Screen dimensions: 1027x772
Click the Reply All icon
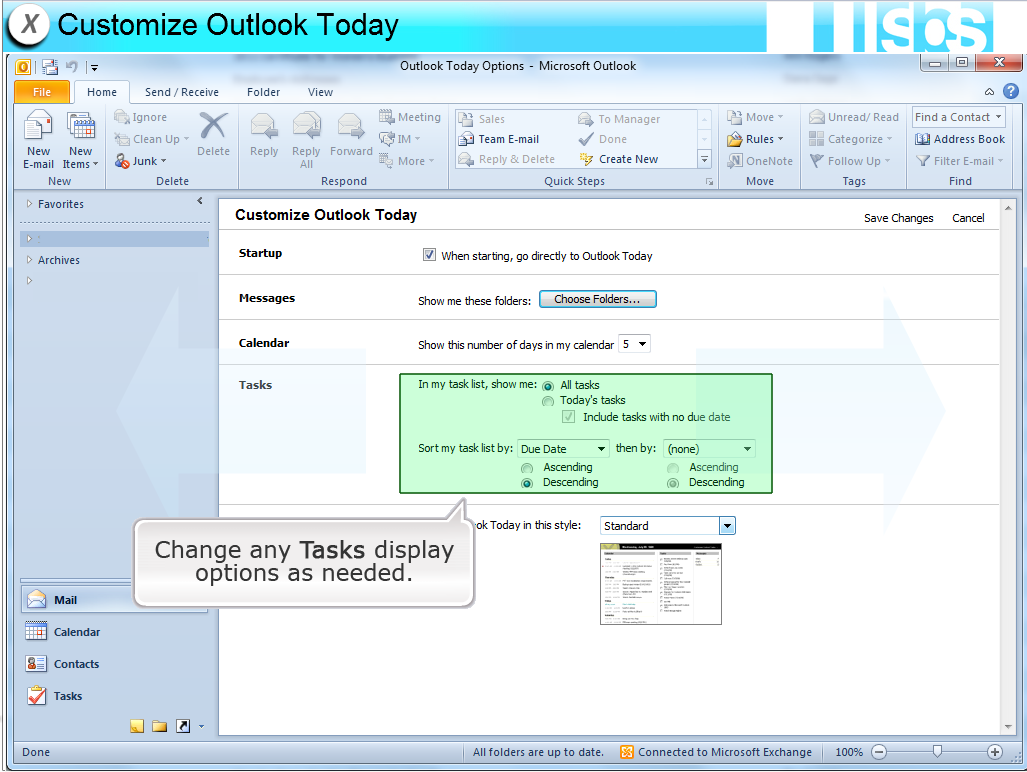click(306, 126)
